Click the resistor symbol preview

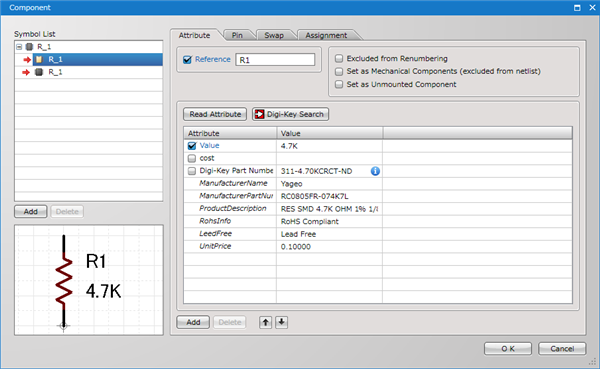tap(89, 280)
